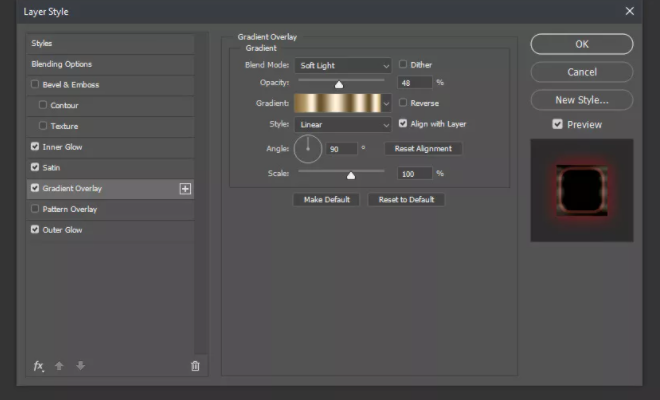
Task: Select the Styles section
Action: 110,43
